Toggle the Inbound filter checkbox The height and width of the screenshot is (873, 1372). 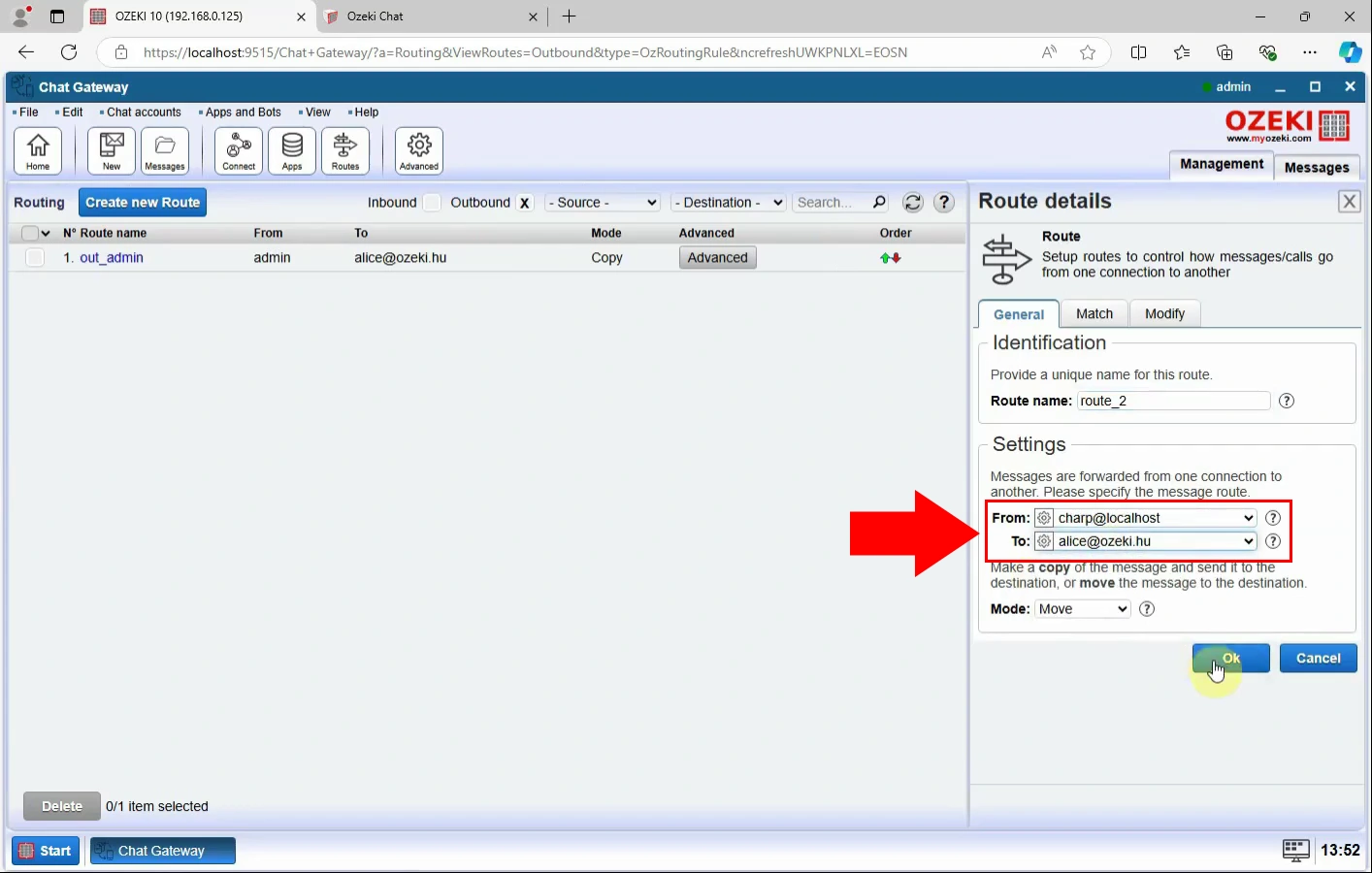point(432,203)
